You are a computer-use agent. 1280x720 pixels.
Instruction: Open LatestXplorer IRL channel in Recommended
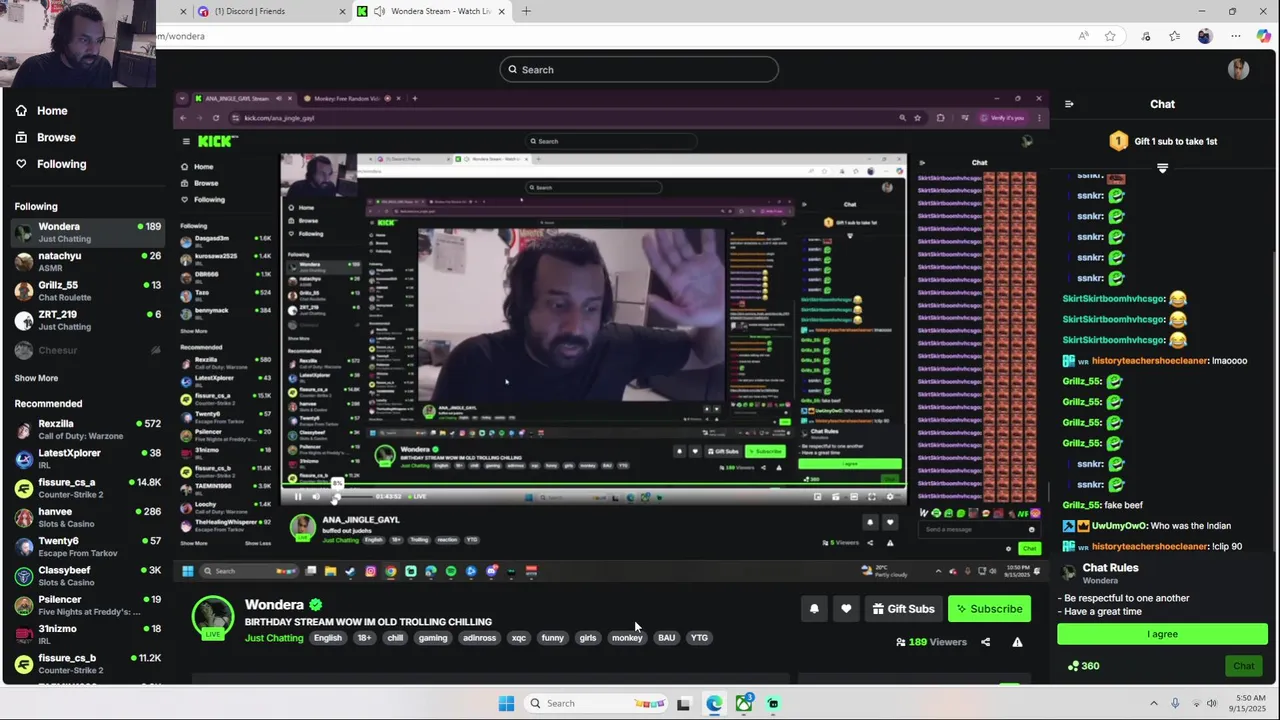(x=88, y=459)
